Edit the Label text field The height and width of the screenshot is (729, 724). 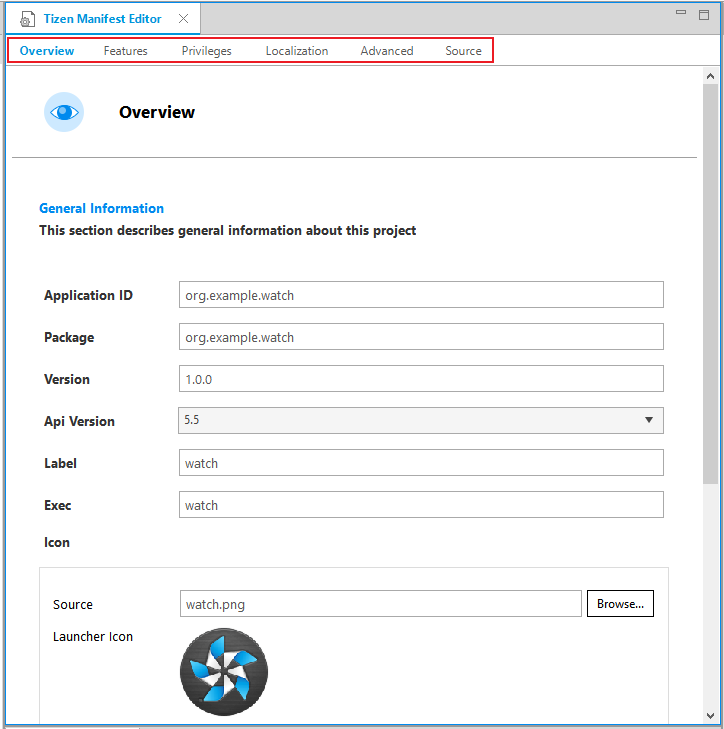tap(420, 463)
